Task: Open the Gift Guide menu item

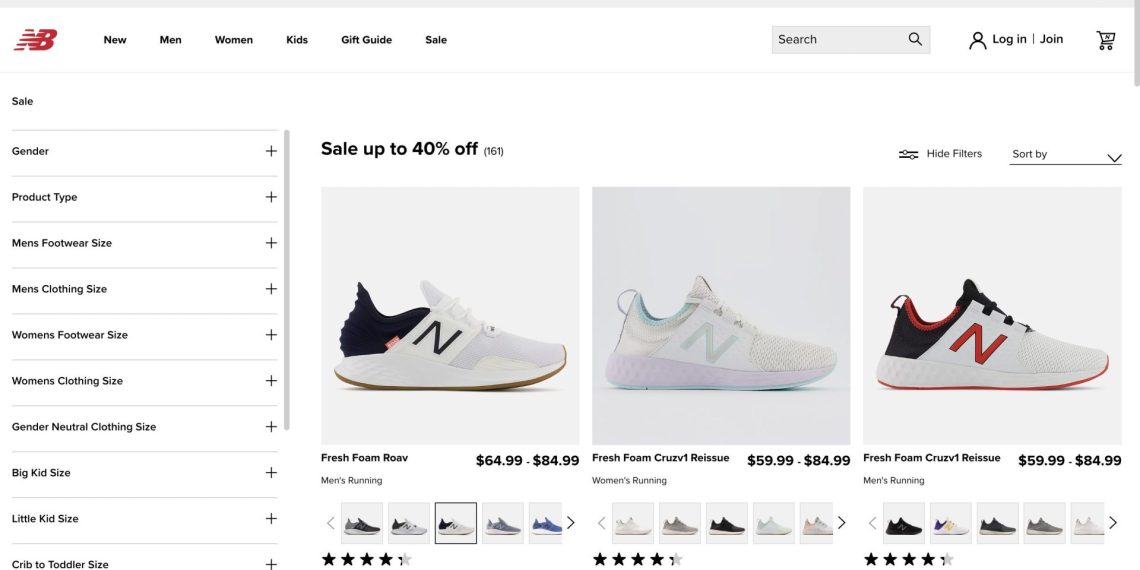Action: click(366, 40)
